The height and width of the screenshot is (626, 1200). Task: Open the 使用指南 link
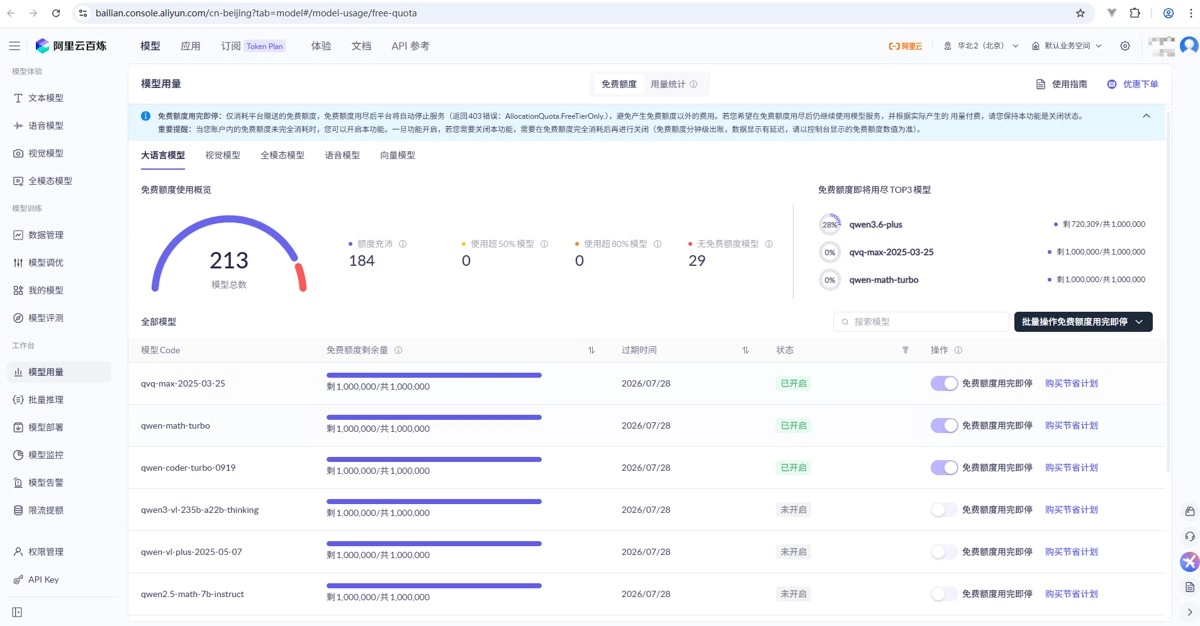pos(1061,85)
